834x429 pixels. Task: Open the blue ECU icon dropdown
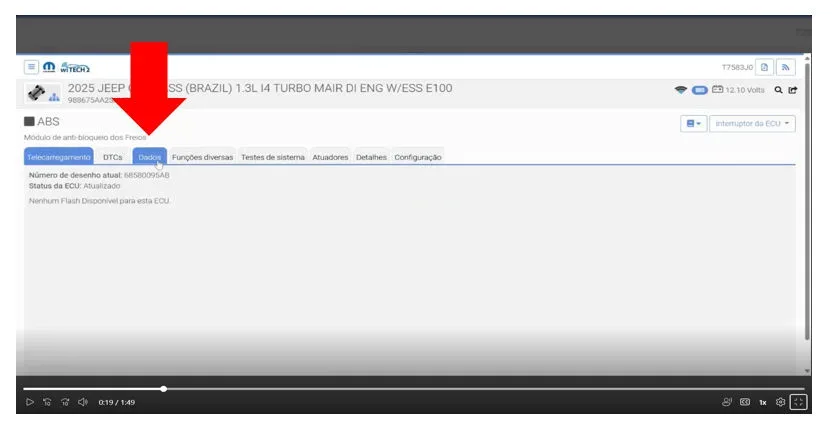pyautogui.click(x=694, y=123)
